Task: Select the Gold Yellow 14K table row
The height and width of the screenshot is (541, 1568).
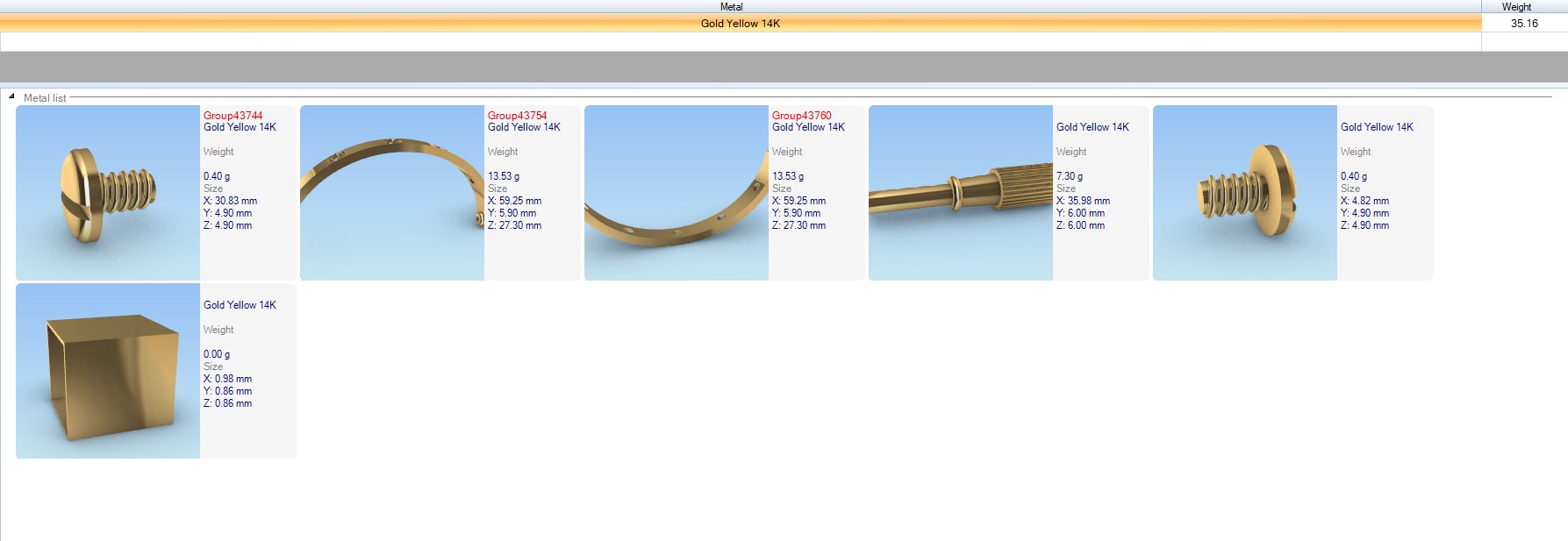Action: click(x=740, y=24)
